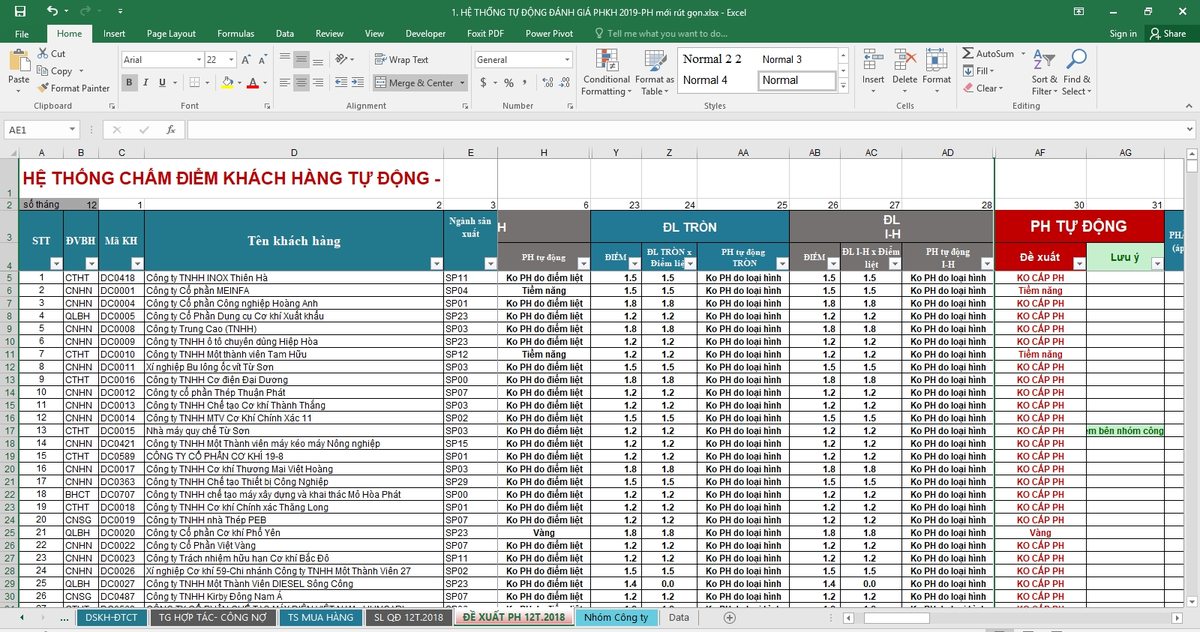Select the Normal 2 2 cell style
The image size is (1200, 632).
tap(712, 59)
